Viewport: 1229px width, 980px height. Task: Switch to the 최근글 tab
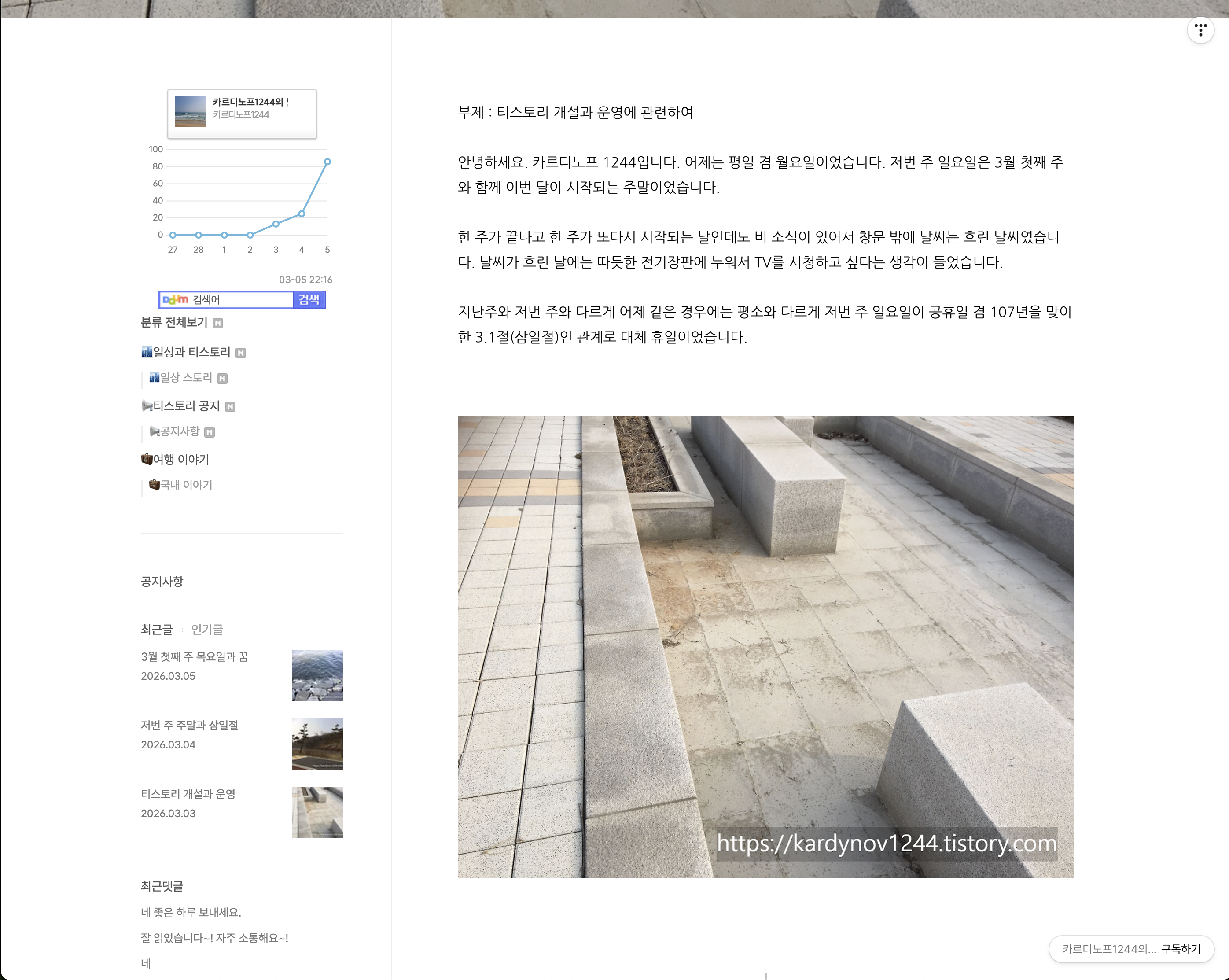point(156,630)
